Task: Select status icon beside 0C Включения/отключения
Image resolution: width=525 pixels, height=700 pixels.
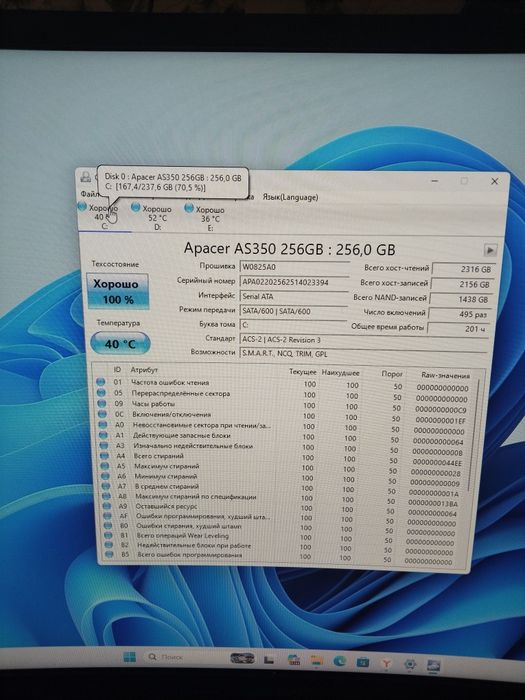Action: [x=102, y=414]
